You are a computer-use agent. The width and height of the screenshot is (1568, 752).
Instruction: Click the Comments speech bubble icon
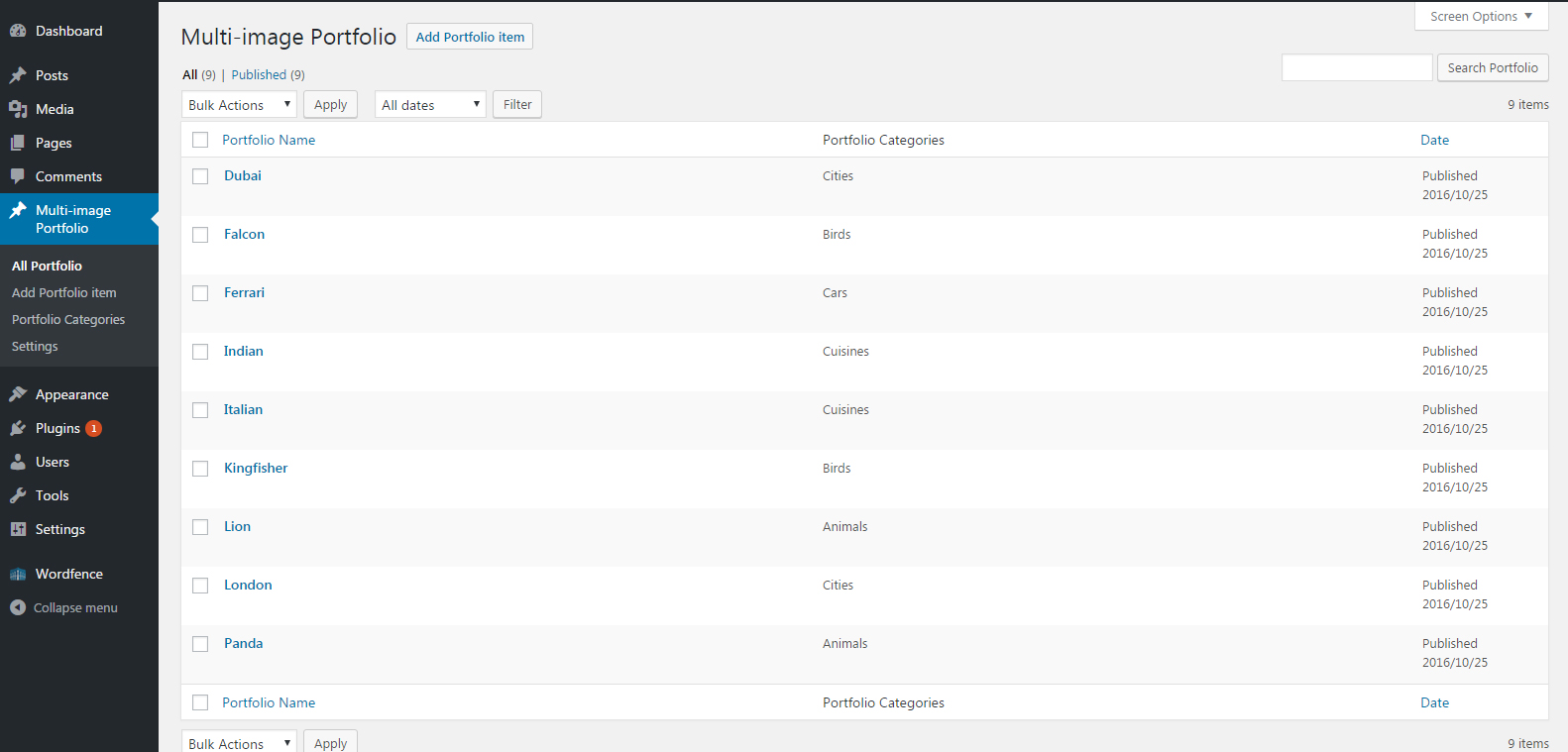[x=18, y=176]
